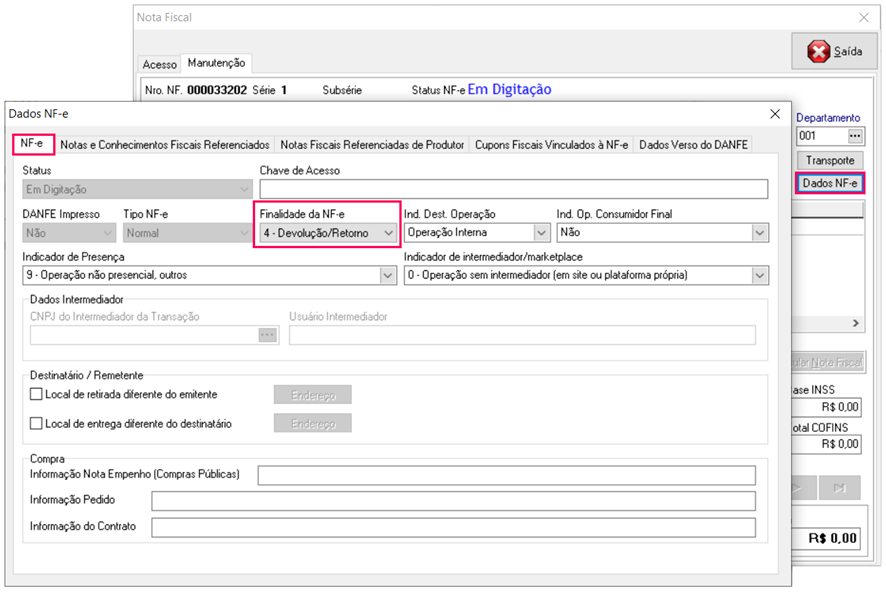Open Cupons Fiscais Vinculados à NF-e tab
This screenshot has width=886, height=592.
[551, 145]
